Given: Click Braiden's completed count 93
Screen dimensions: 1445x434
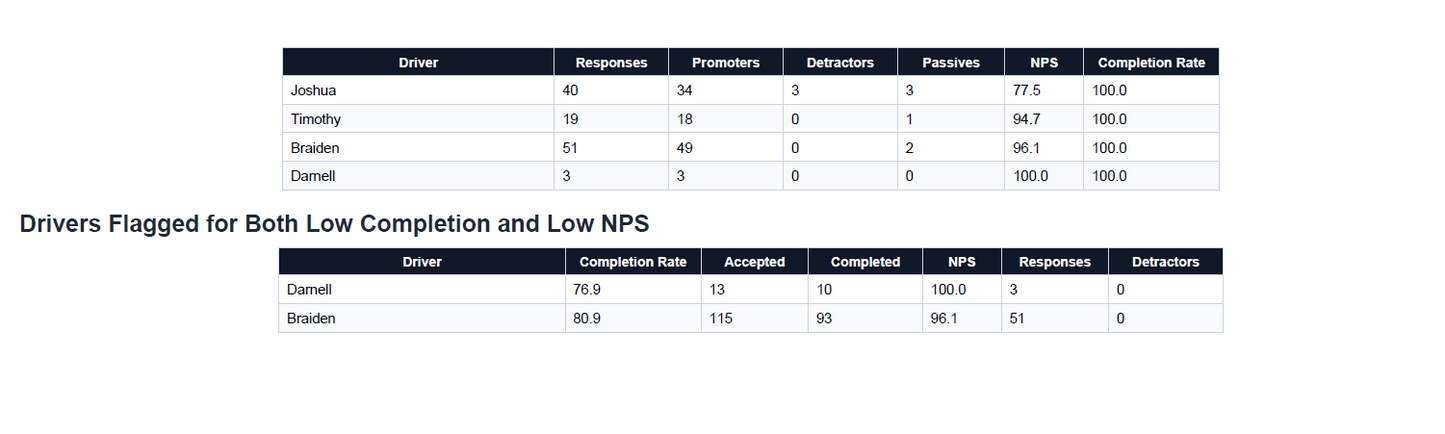Looking at the screenshot, I should pyautogui.click(x=824, y=319).
